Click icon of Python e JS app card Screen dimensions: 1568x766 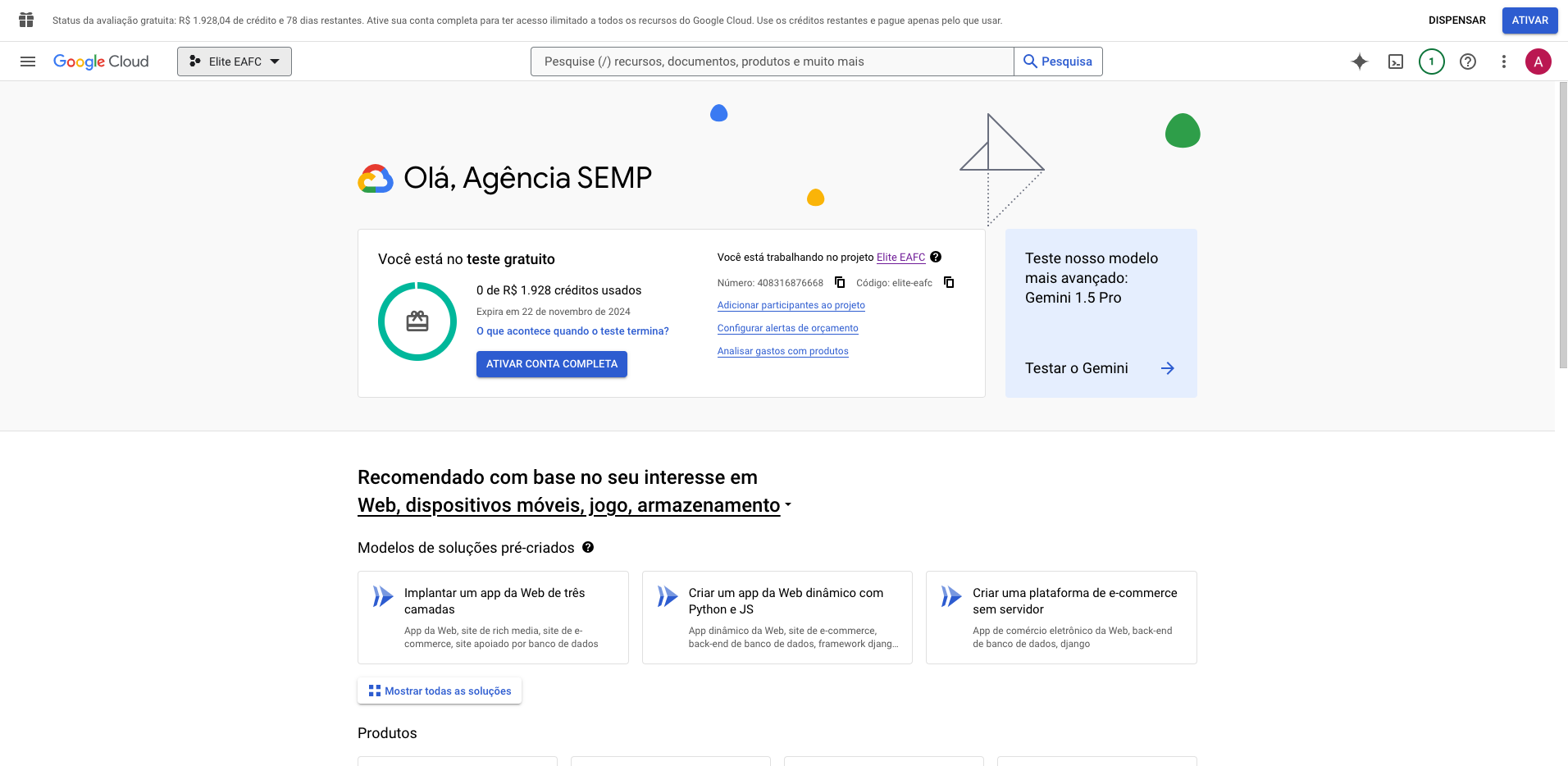point(668,596)
